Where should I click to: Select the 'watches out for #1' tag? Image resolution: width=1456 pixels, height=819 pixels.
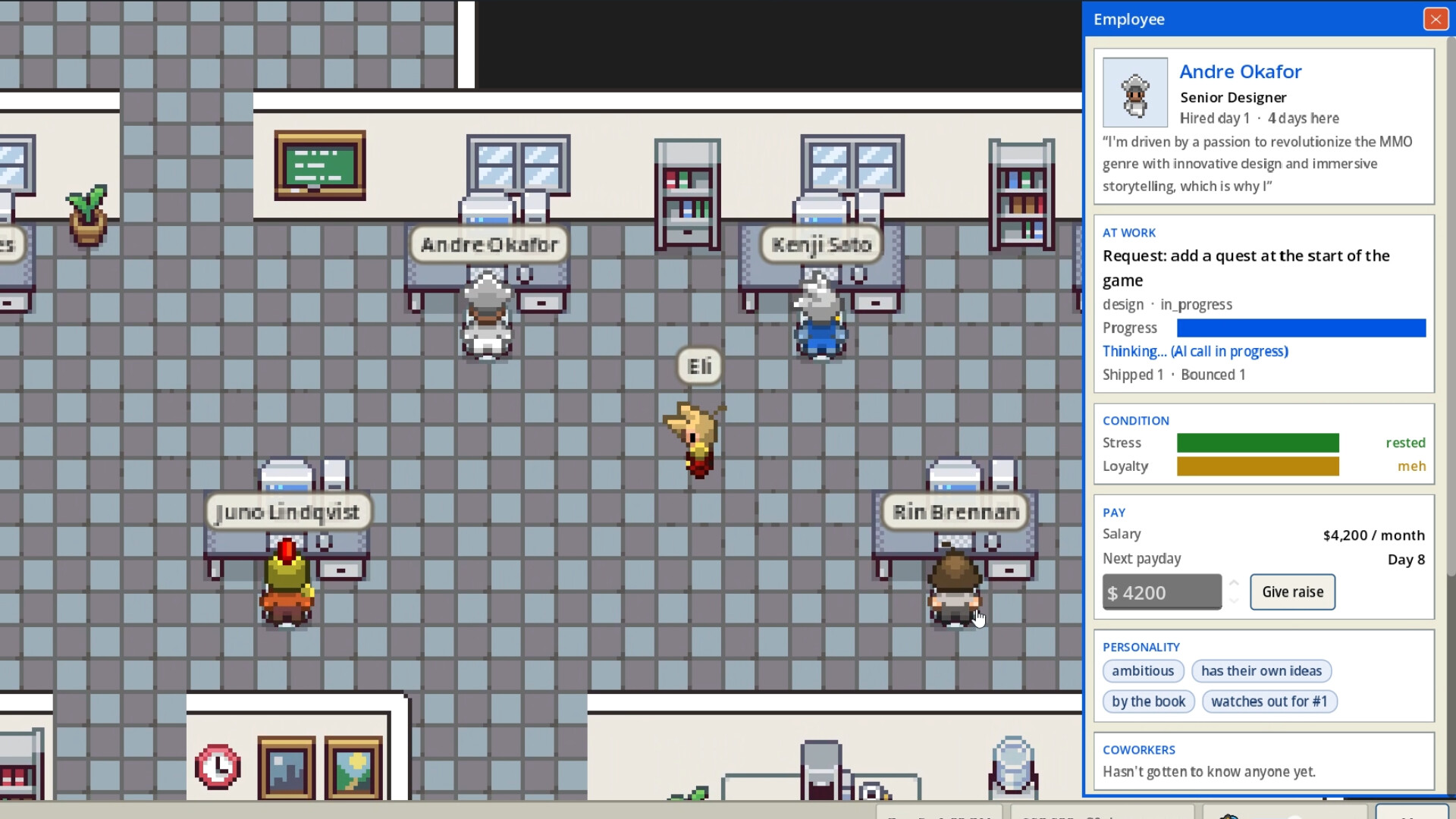[x=1269, y=701]
